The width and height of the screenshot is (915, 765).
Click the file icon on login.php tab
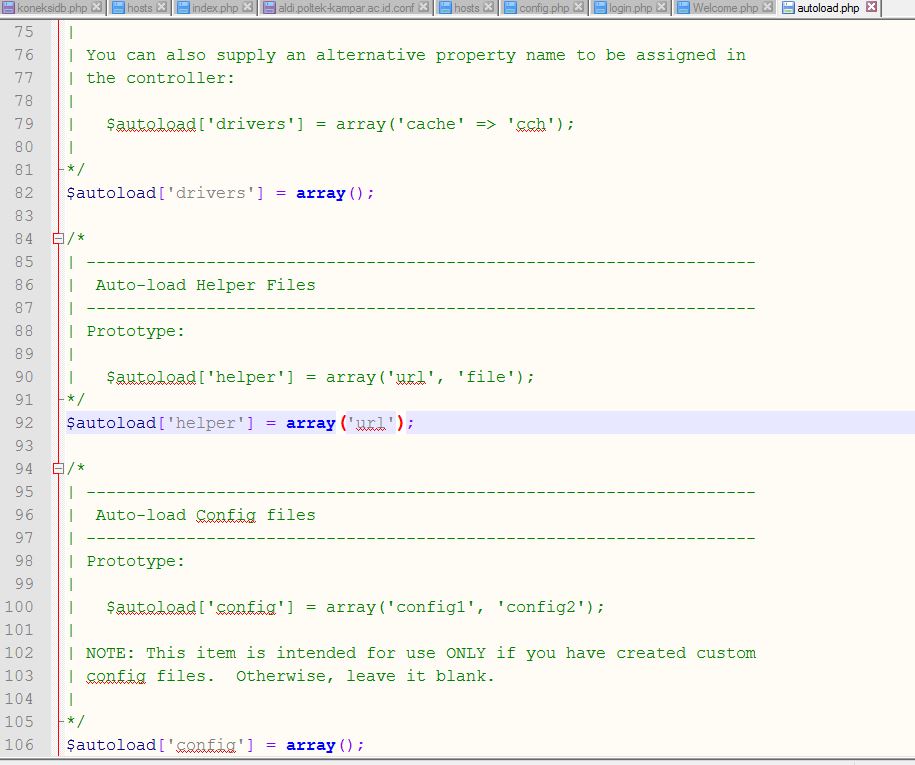tap(598, 8)
